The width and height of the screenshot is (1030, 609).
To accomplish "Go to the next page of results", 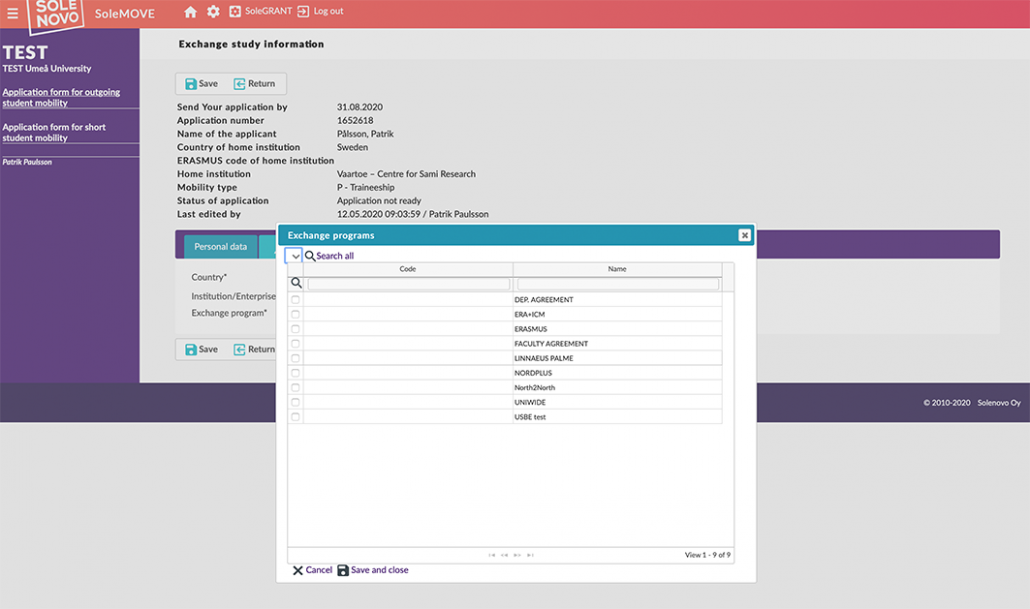I will pos(517,555).
